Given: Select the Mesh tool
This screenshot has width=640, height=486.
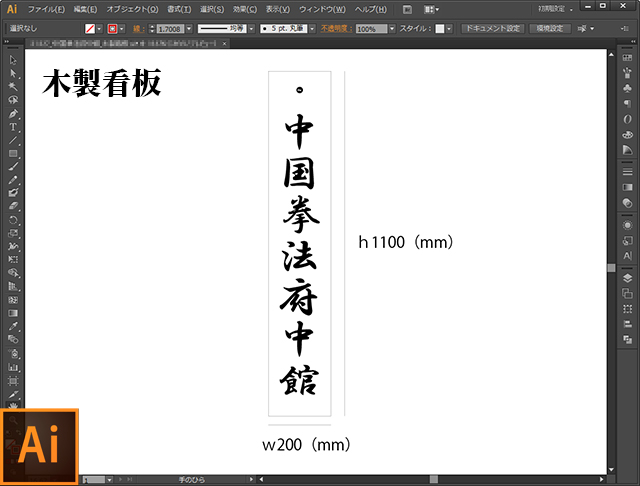Looking at the screenshot, I should click(x=13, y=300).
